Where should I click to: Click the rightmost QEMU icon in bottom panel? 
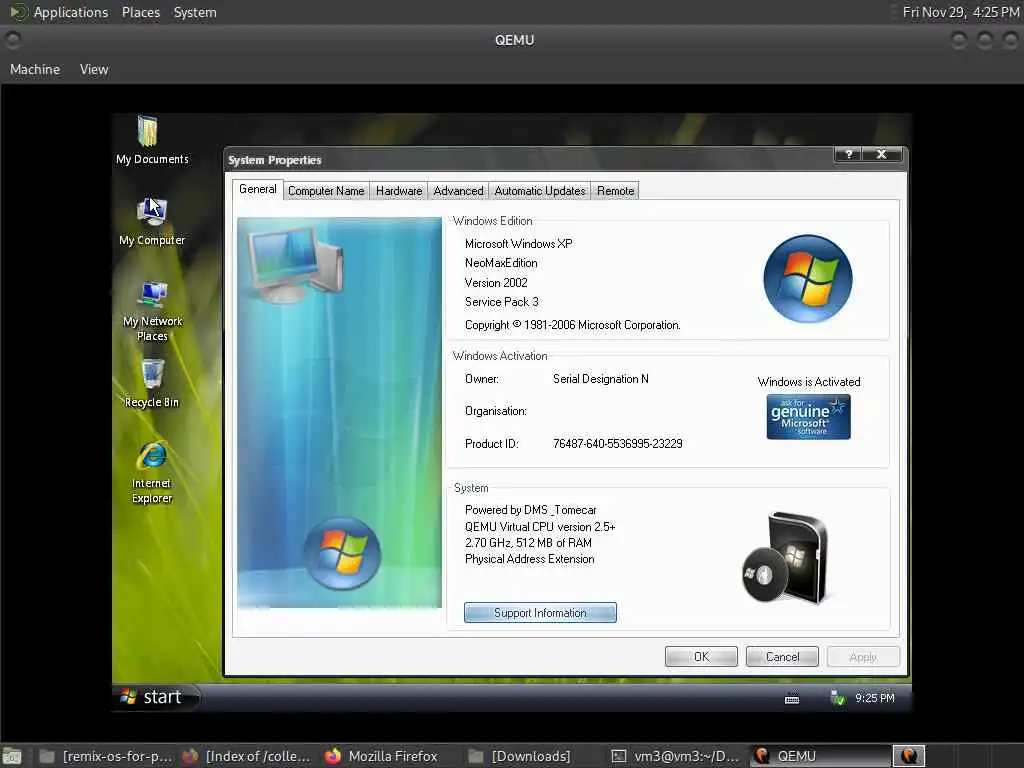click(908, 756)
